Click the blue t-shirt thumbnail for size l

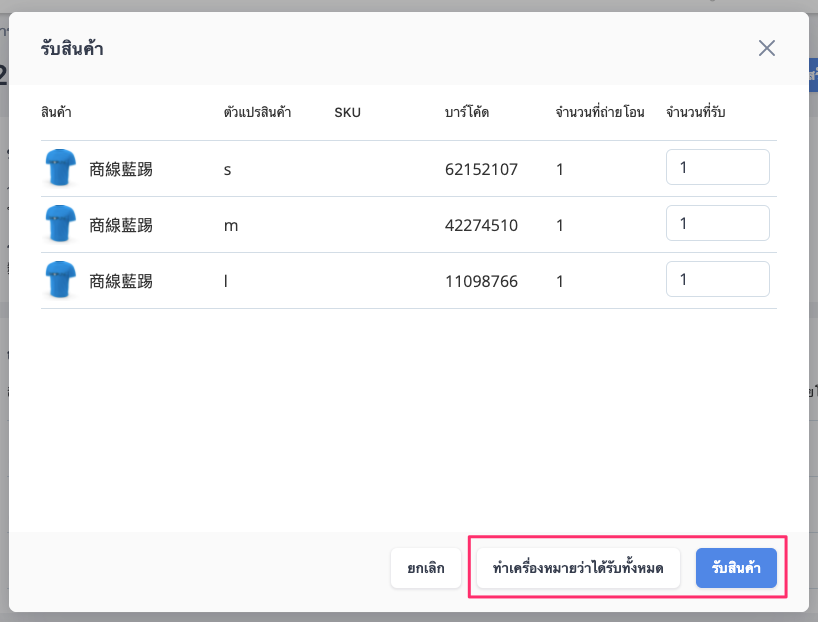pyautogui.click(x=61, y=280)
